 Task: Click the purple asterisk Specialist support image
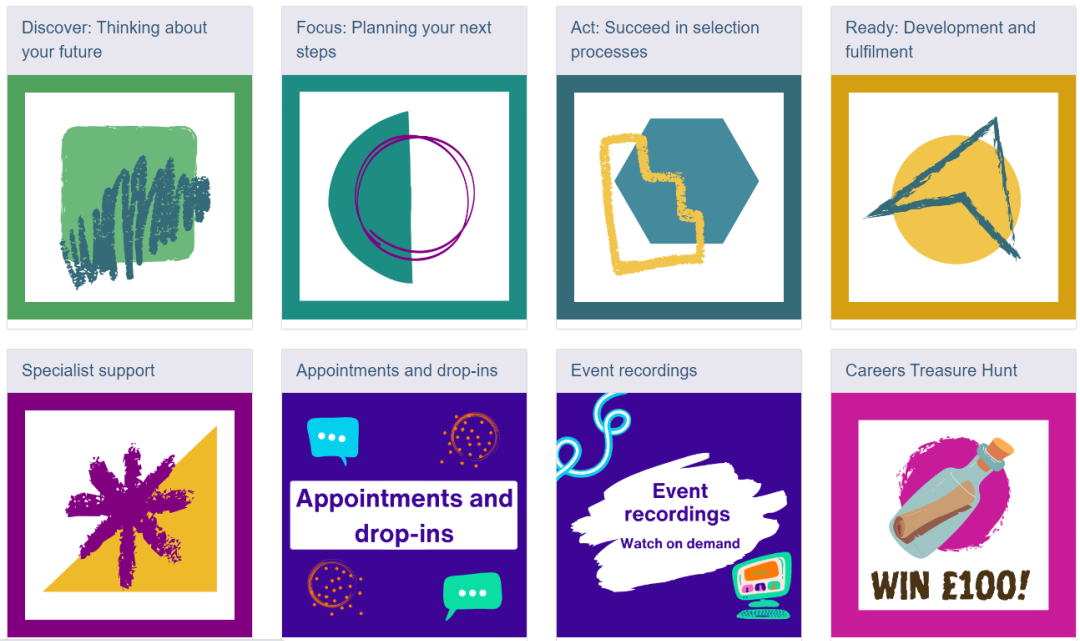(x=129, y=515)
